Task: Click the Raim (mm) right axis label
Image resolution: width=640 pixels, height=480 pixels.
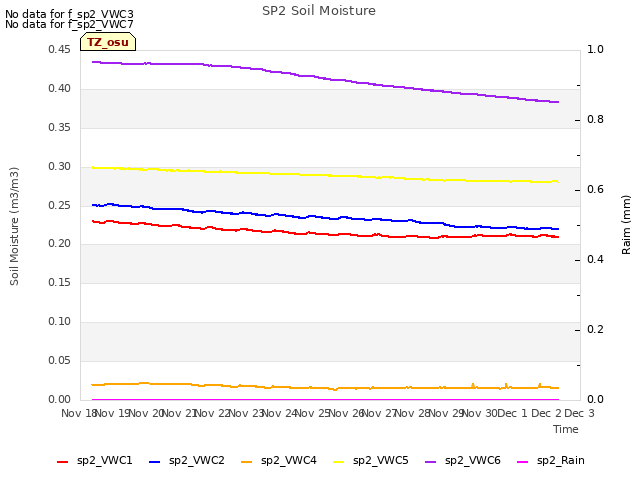Action: [626, 225]
